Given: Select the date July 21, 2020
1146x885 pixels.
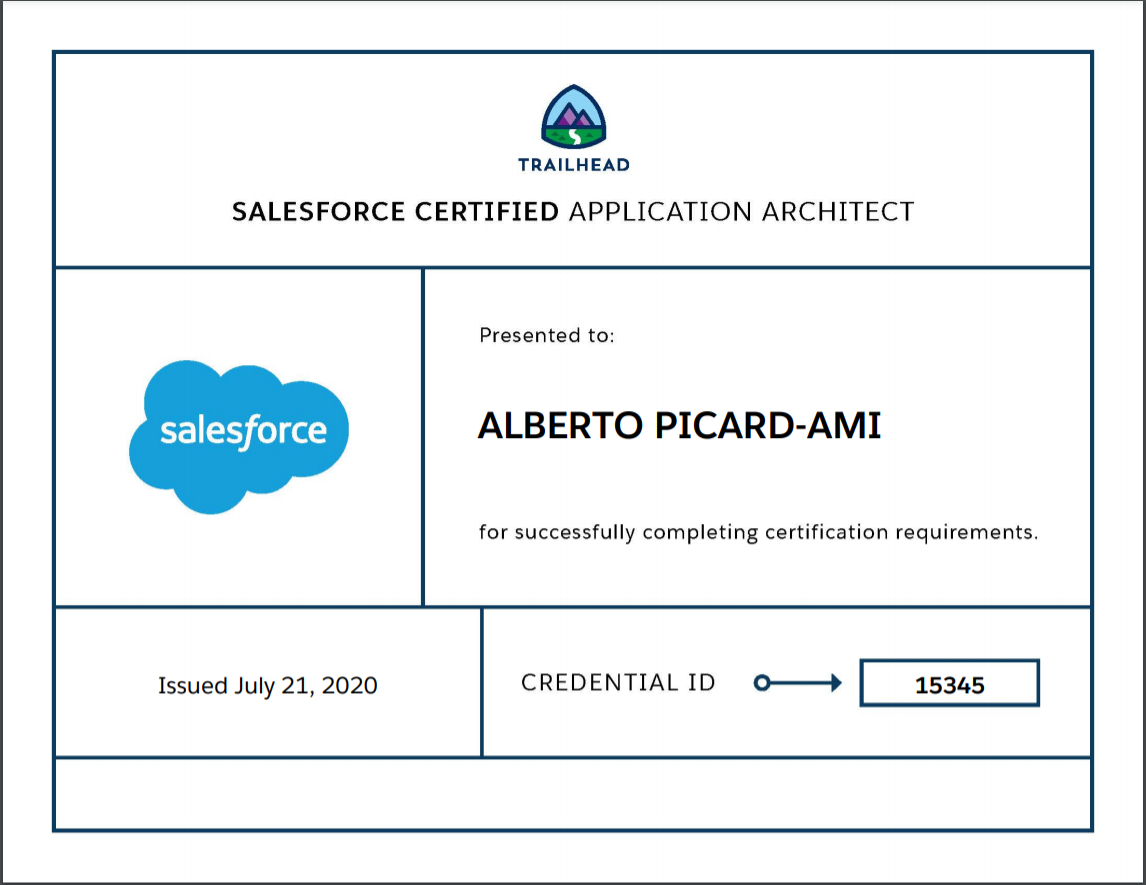Looking at the screenshot, I should coord(306,686).
